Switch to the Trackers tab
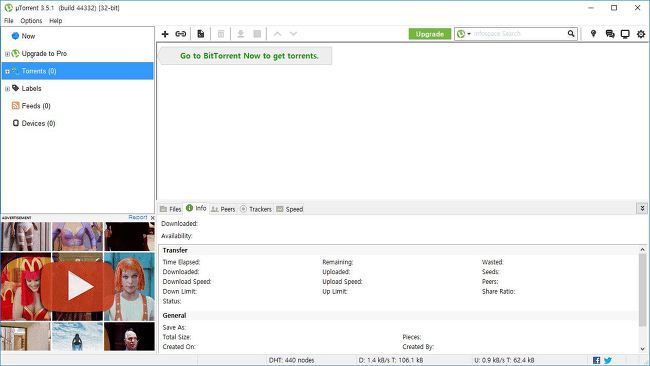 [x=256, y=209]
